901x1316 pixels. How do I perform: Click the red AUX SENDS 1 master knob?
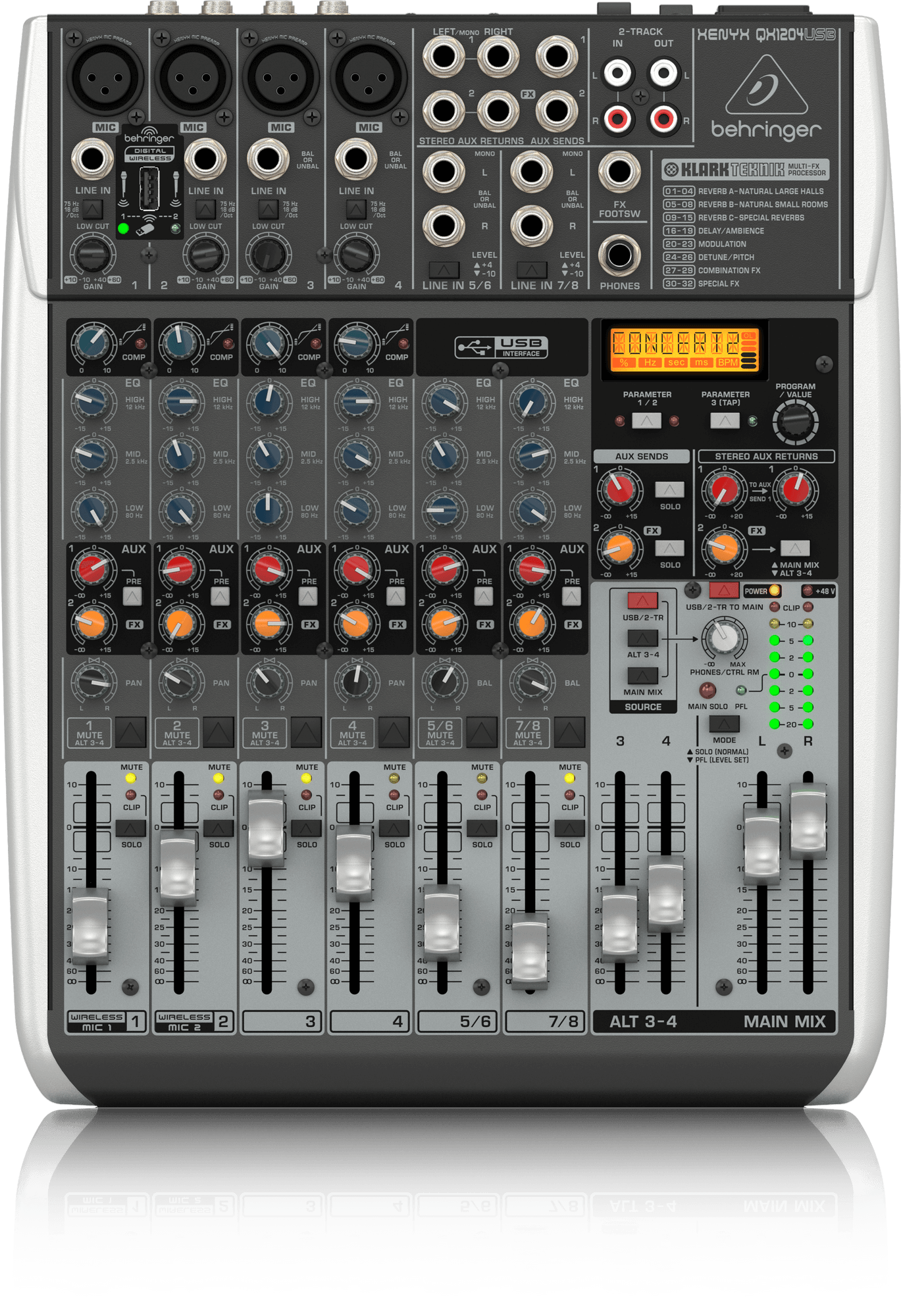pyautogui.click(x=619, y=490)
